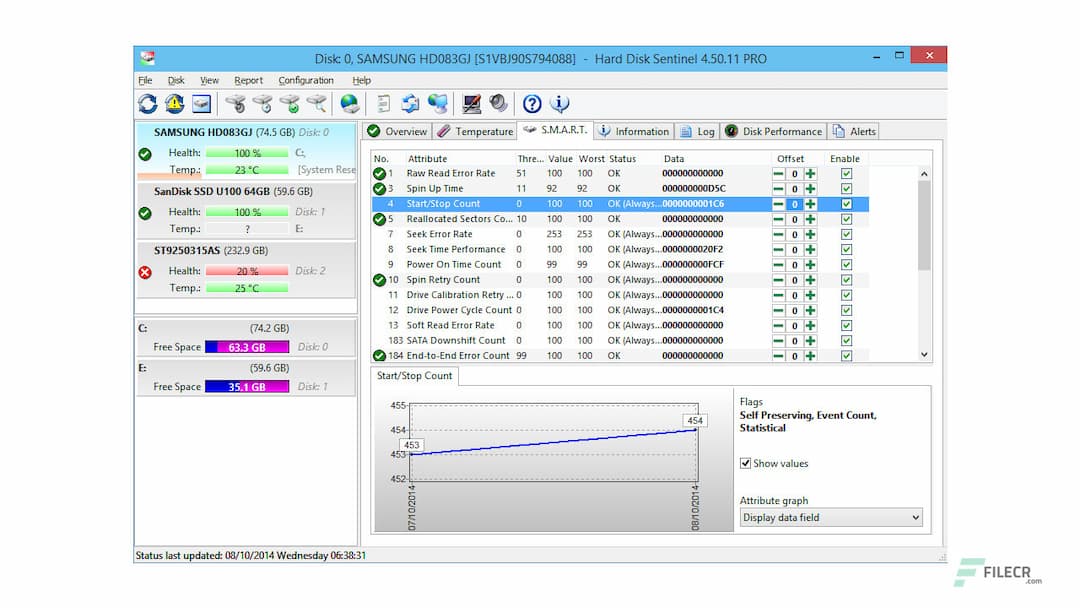
Task: Click the red error icon for ST9250315AS
Action: pyautogui.click(x=145, y=273)
